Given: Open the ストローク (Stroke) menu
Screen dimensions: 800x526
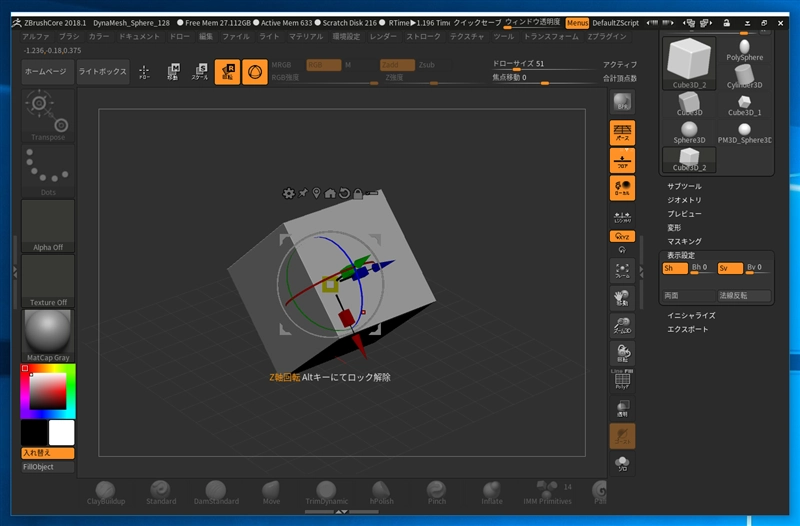Looking at the screenshot, I should [x=423, y=37].
